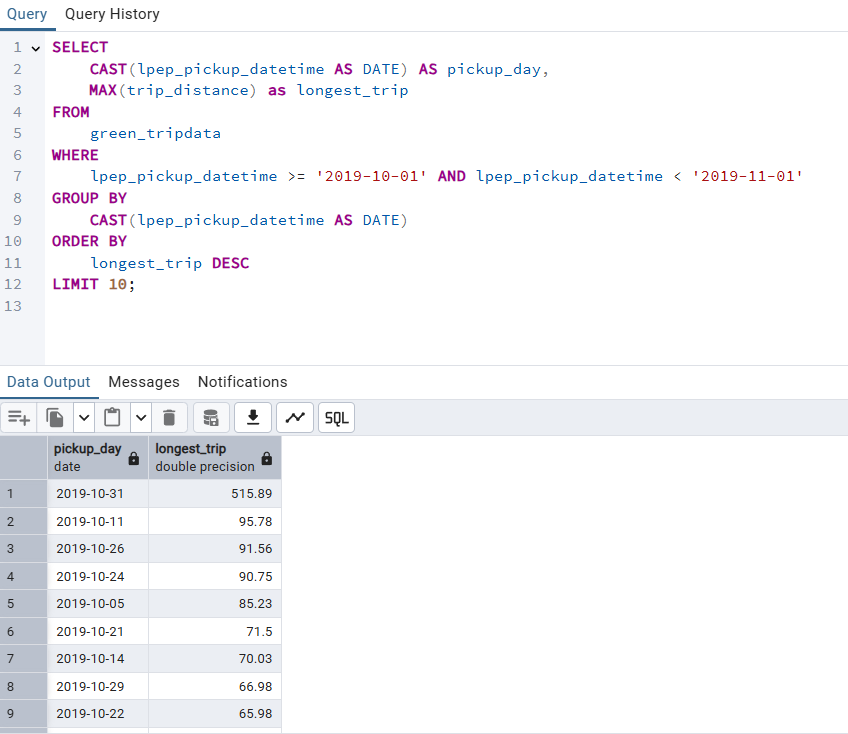Image resolution: width=848 pixels, height=734 pixels.
Task: Click the DESC keyword on line 11
Action: pyautogui.click(x=230, y=263)
